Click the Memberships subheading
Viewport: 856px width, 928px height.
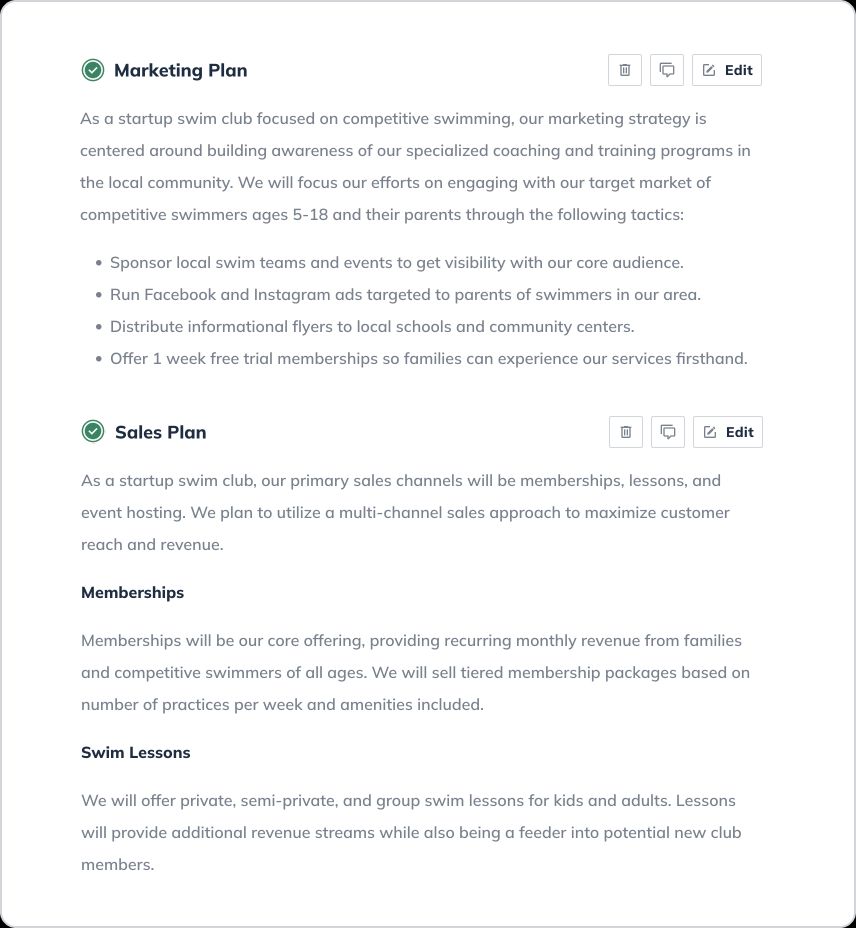pos(132,592)
